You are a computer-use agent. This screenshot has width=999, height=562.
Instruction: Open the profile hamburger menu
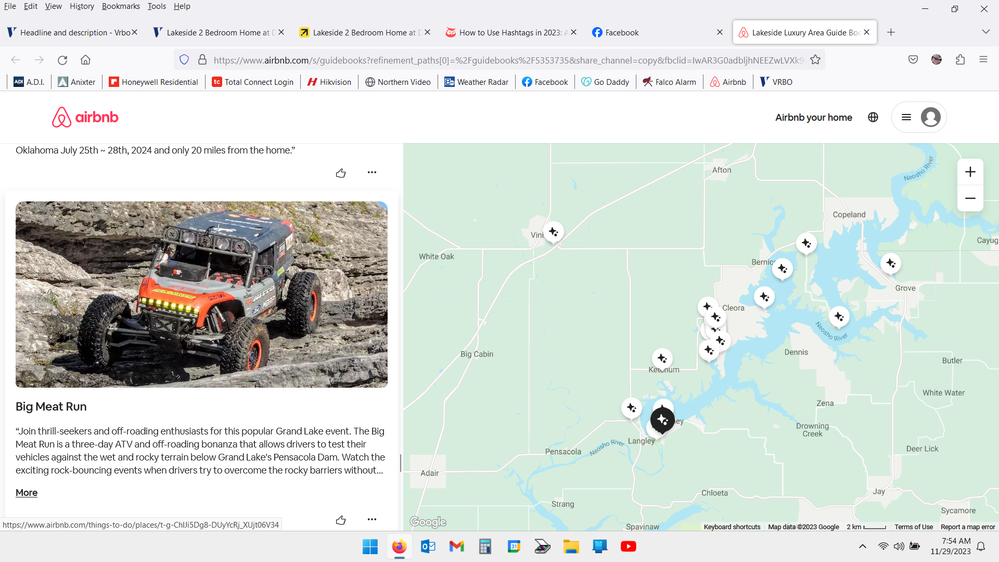click(917, 118)
